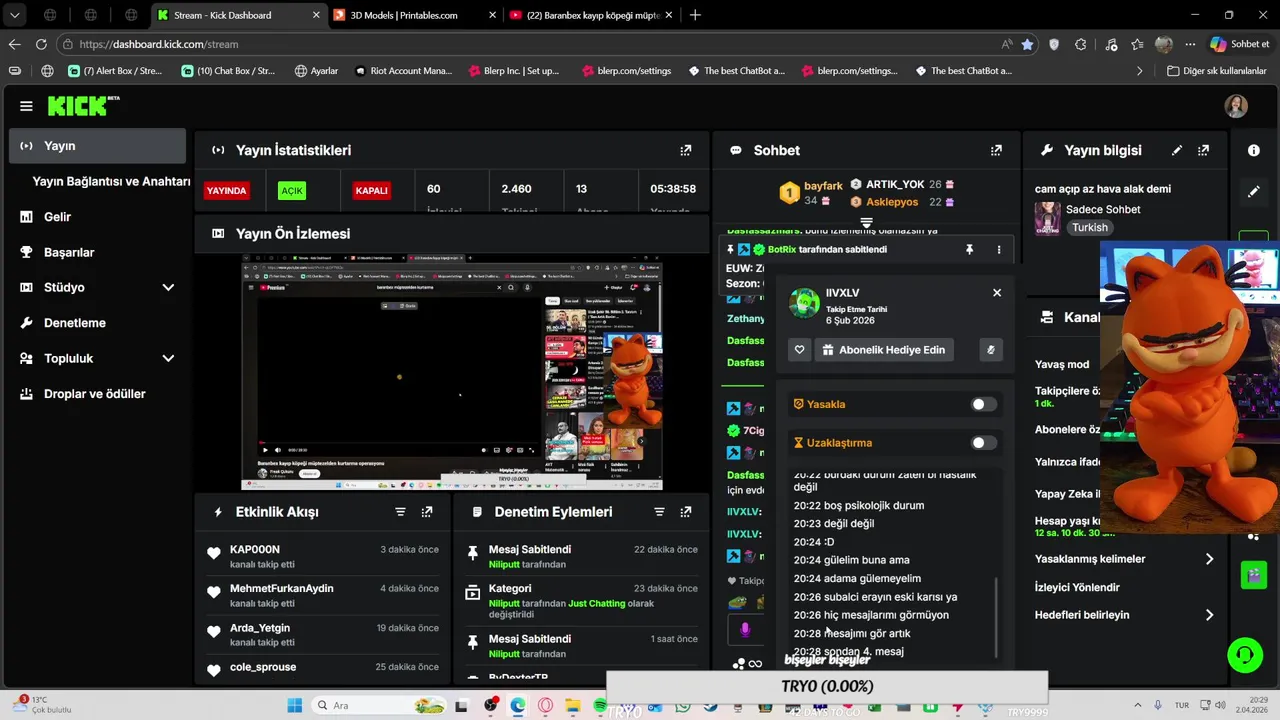This screenshot has height=720, width=1280.
Task: Click the Turkish language tag
Action: (x=1090, y=228)
